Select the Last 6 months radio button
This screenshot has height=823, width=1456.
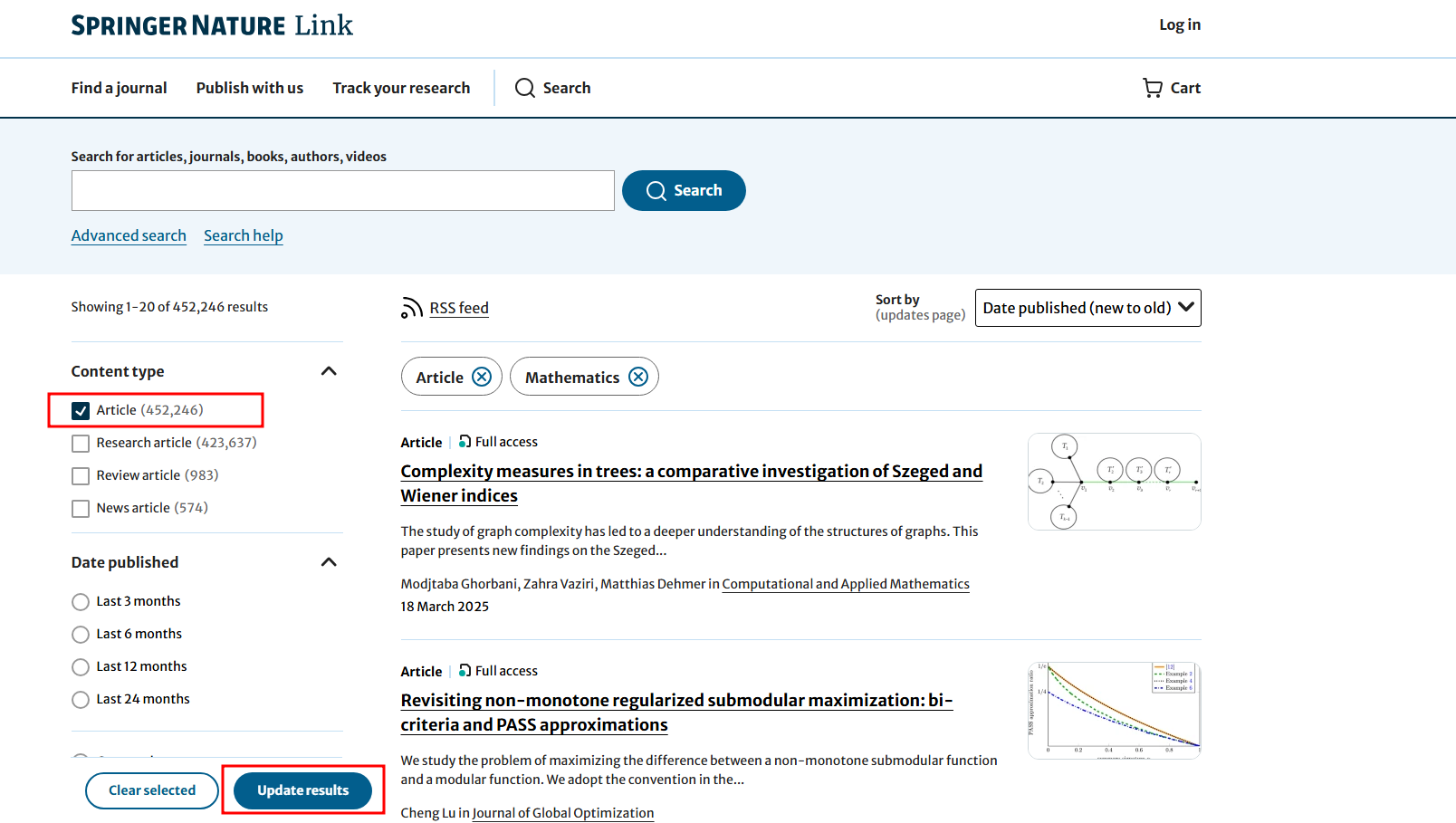81,635
